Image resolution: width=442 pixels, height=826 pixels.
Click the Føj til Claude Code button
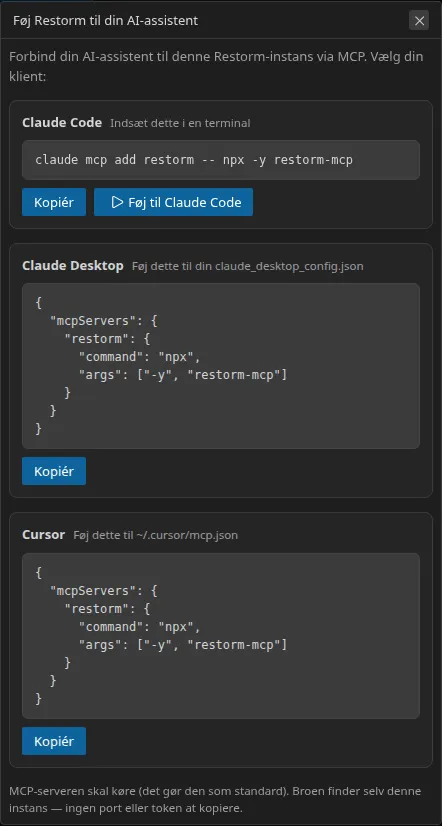coord(173,202)
